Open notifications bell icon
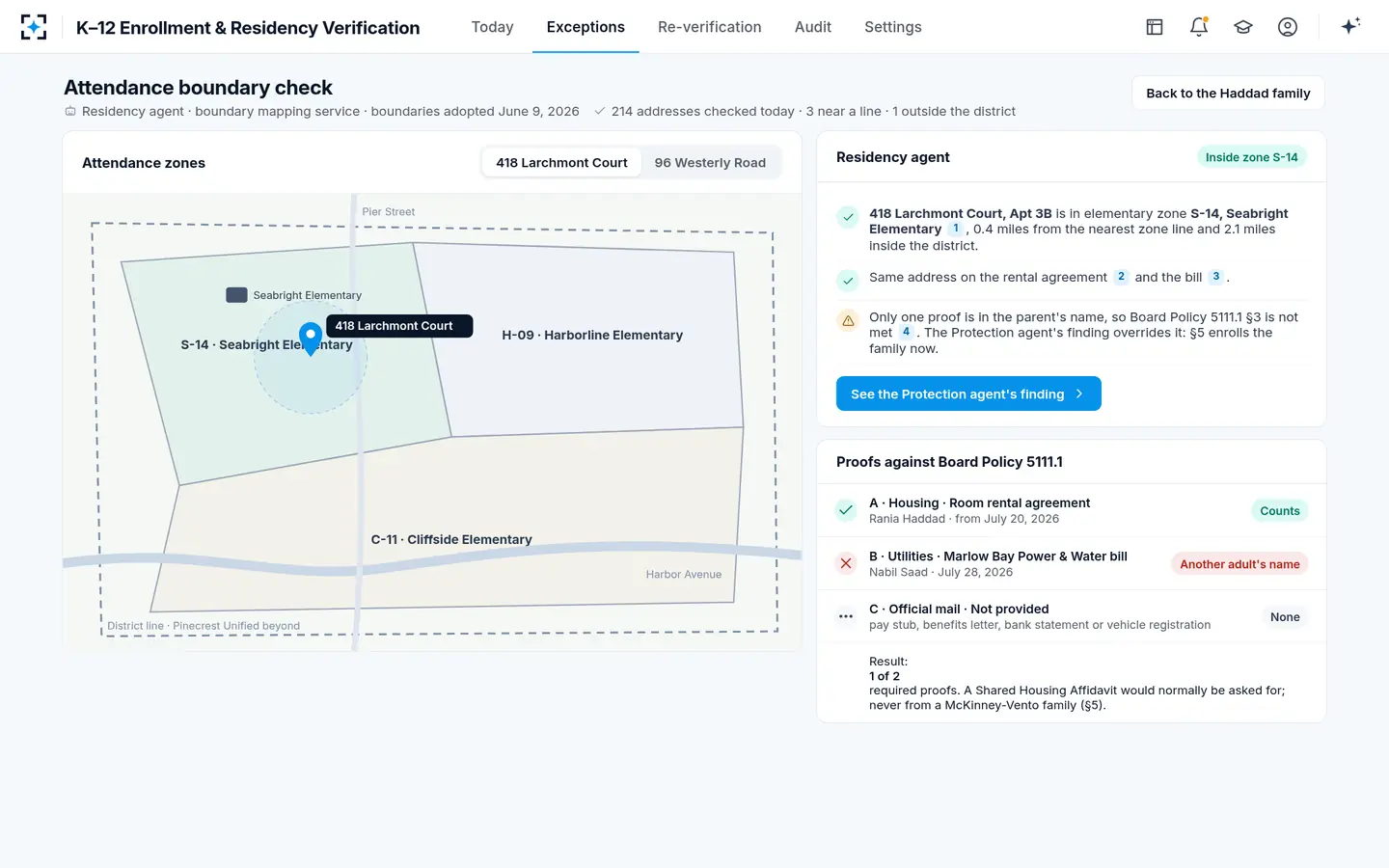Screen dimensions: 1389x868 (1199, 27)
